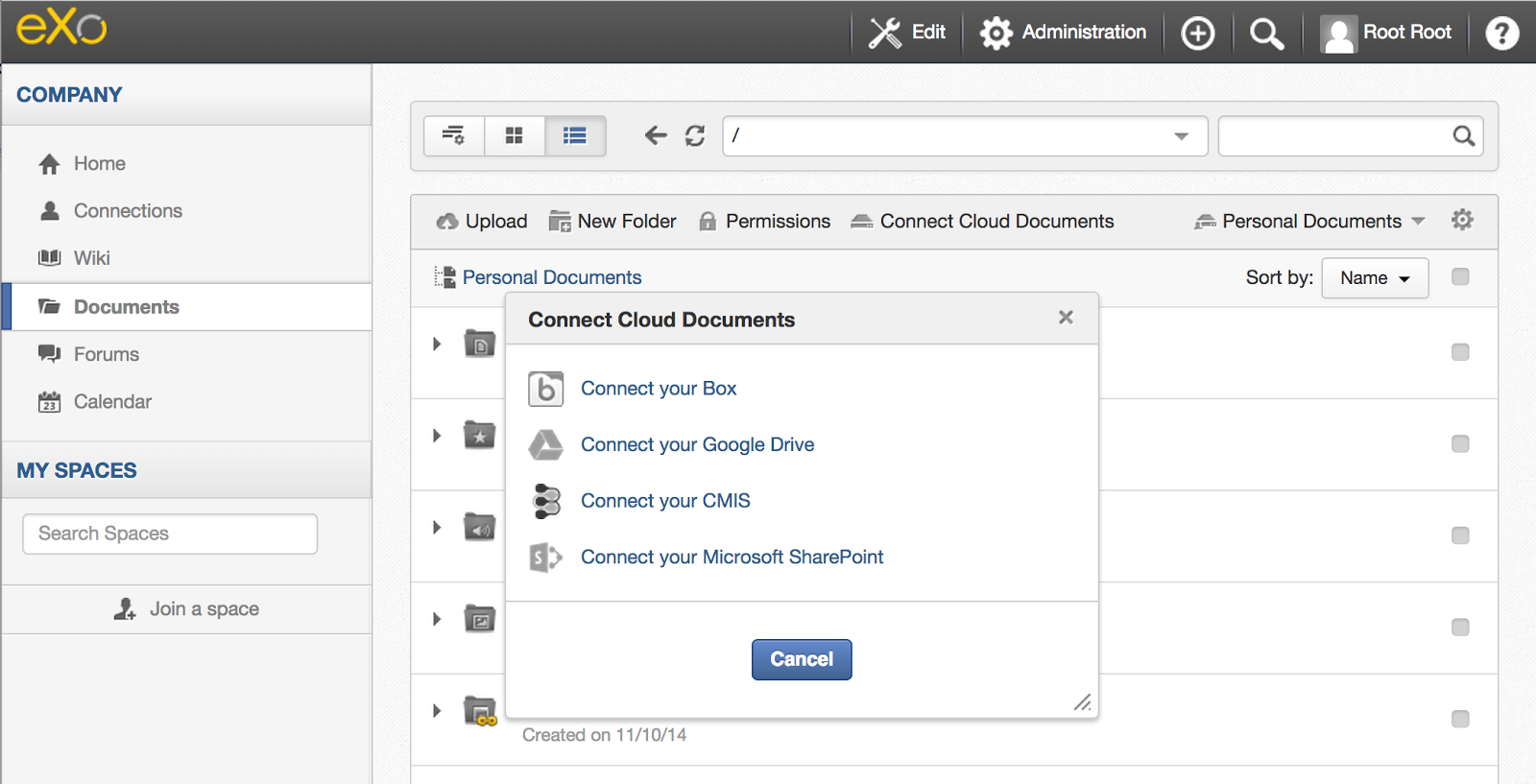The image size is (1536, 784).
Task: Click Connect your Google Drive link
Action: (x=698, y=444)
